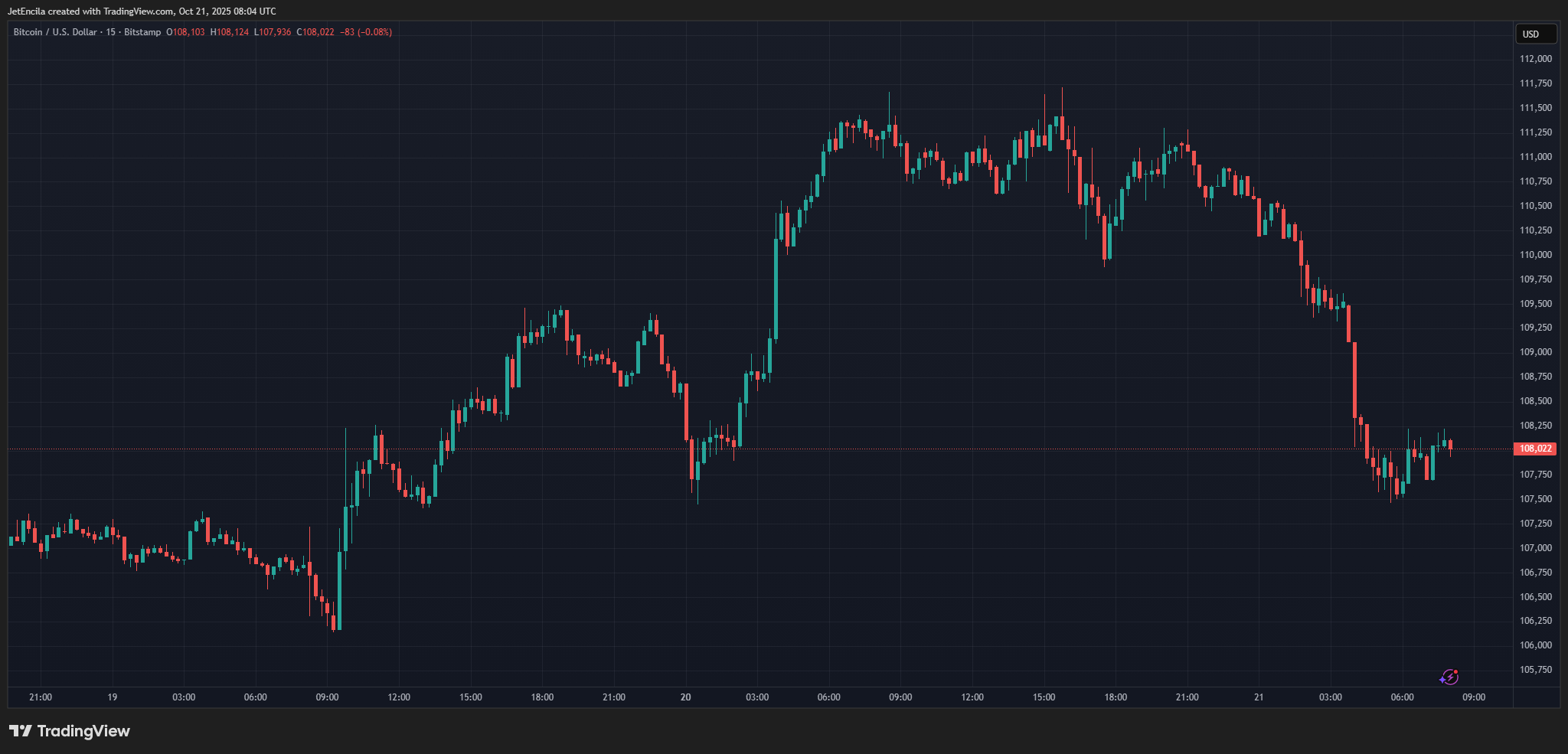Click the 105,750 price axis label

tap(1535, 670)
